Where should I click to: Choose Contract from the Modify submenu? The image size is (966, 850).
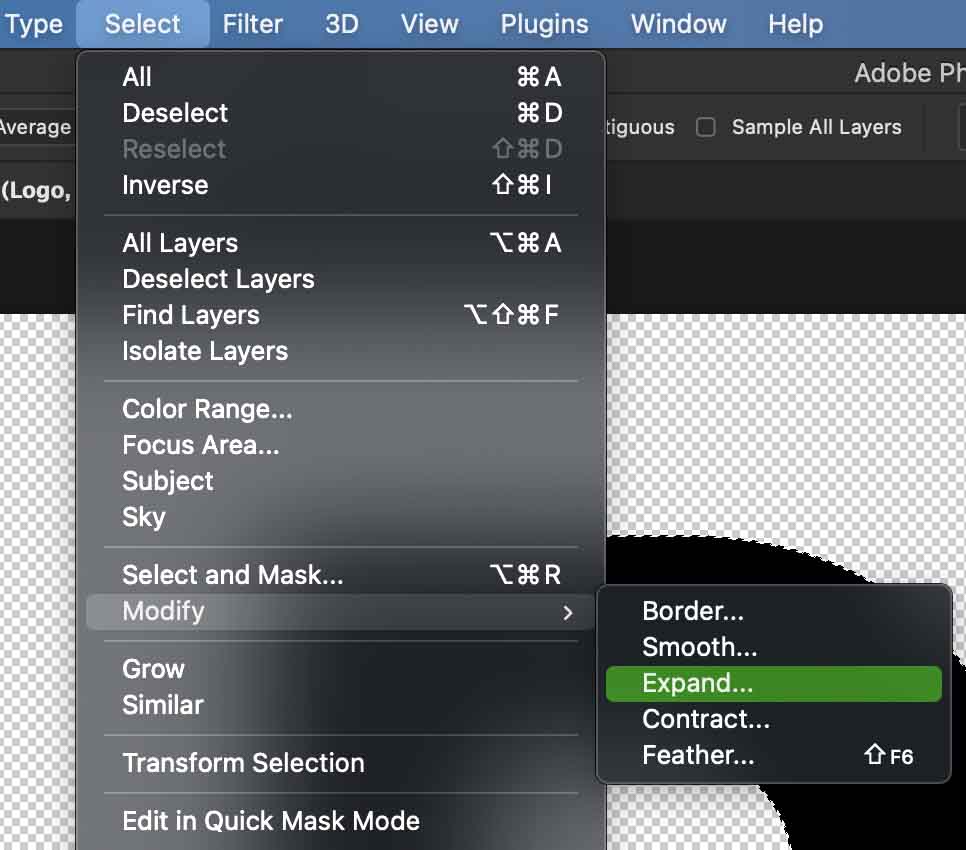click(x=774, y=719)
